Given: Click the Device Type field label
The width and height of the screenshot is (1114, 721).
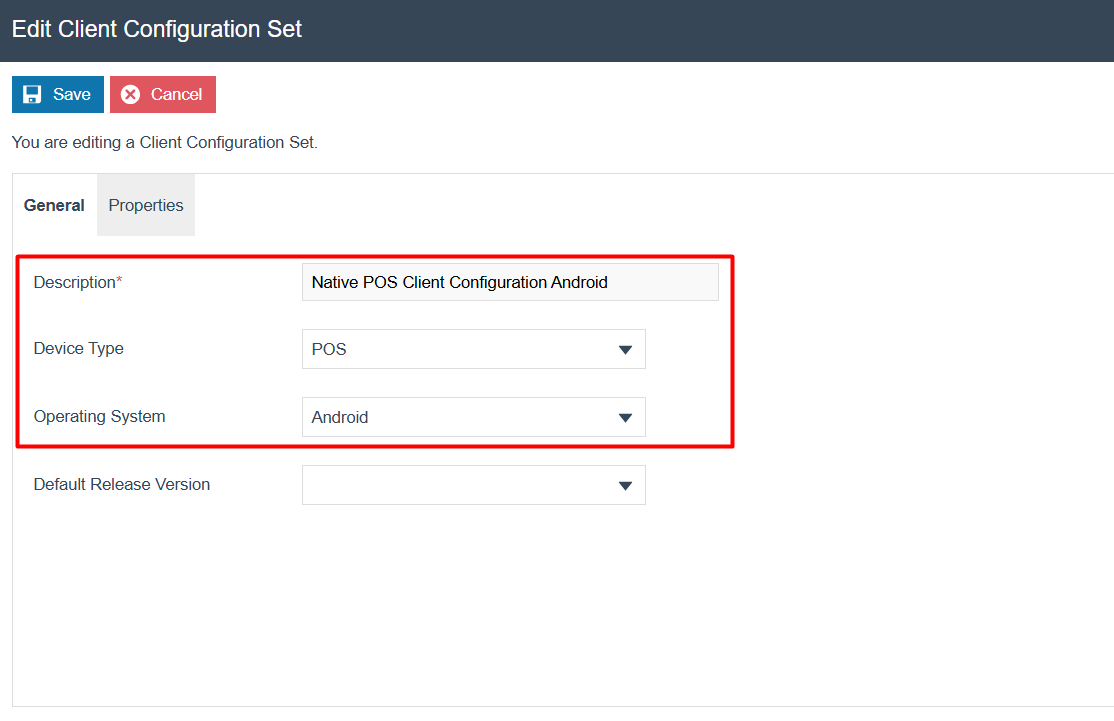Looking at the screenshot, I should (x=78, y=348).
